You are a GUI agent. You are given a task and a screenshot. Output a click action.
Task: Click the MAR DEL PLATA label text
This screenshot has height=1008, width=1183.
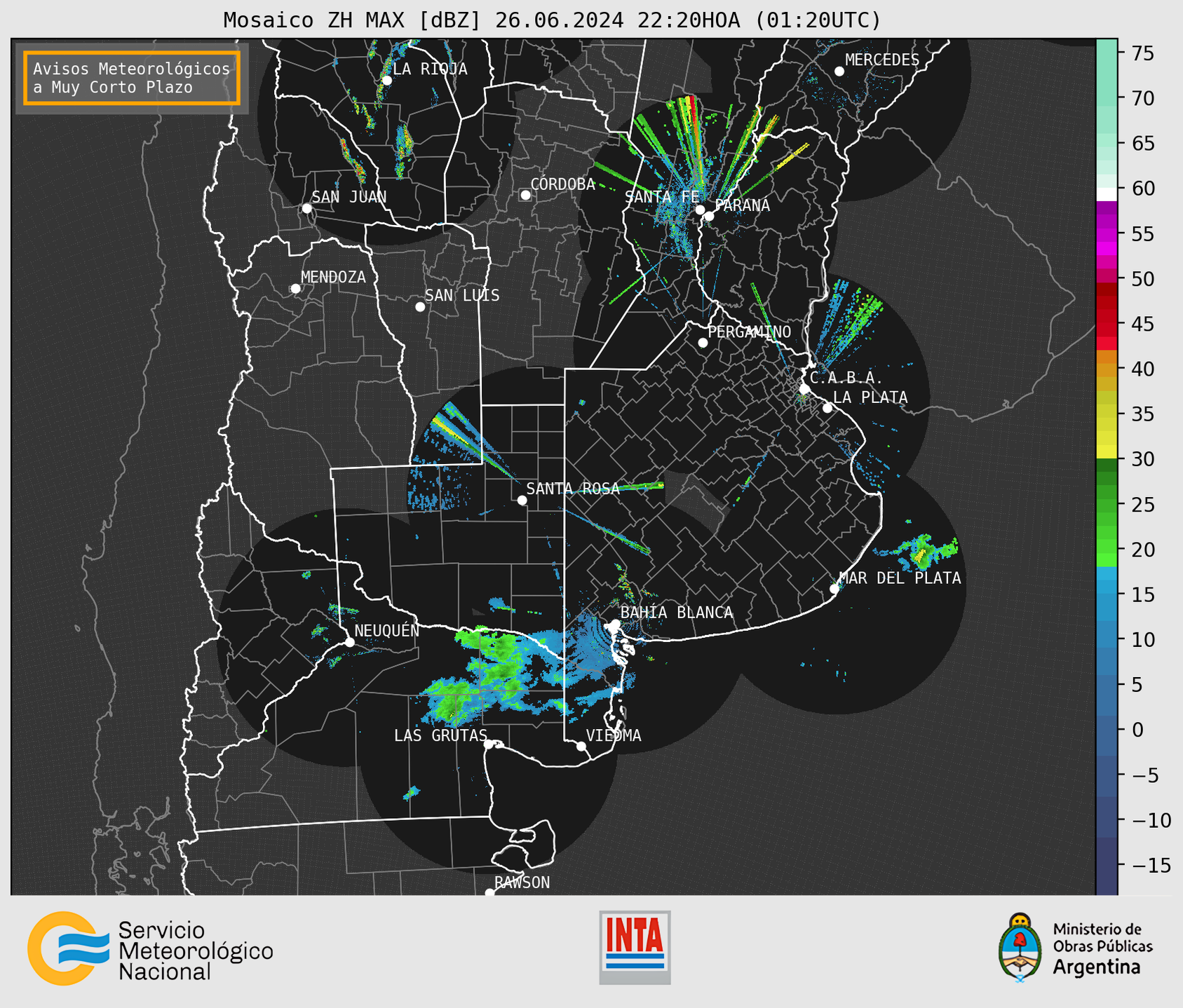(x=900, y=578)
